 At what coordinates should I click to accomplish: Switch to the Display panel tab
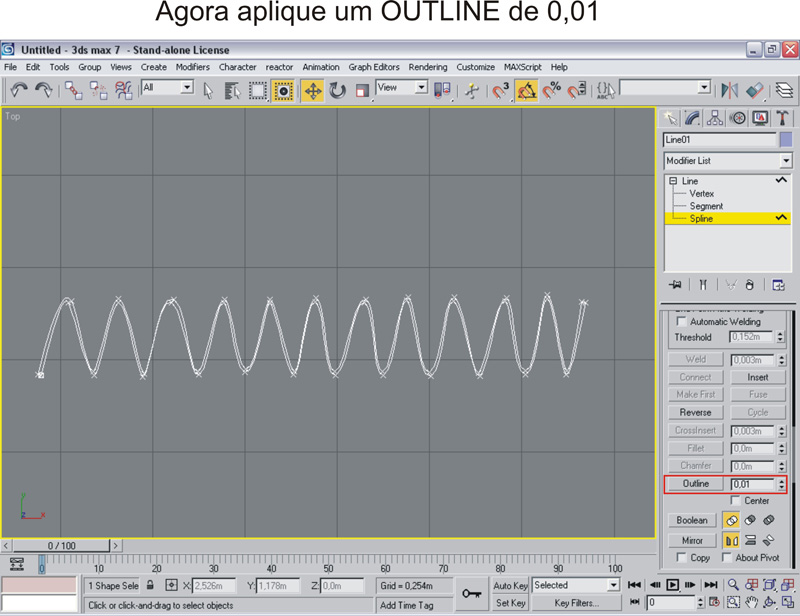(760, 118)
